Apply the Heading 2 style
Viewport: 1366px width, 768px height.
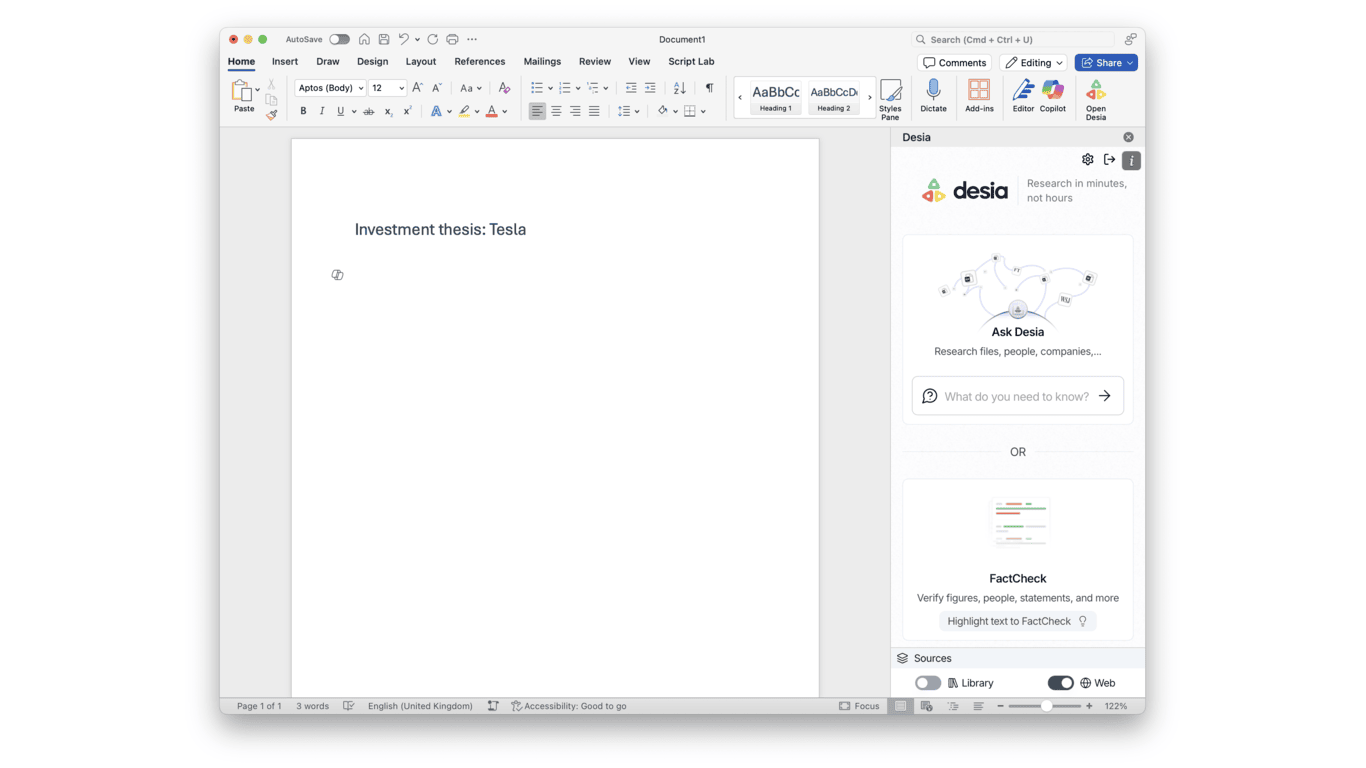834,97
